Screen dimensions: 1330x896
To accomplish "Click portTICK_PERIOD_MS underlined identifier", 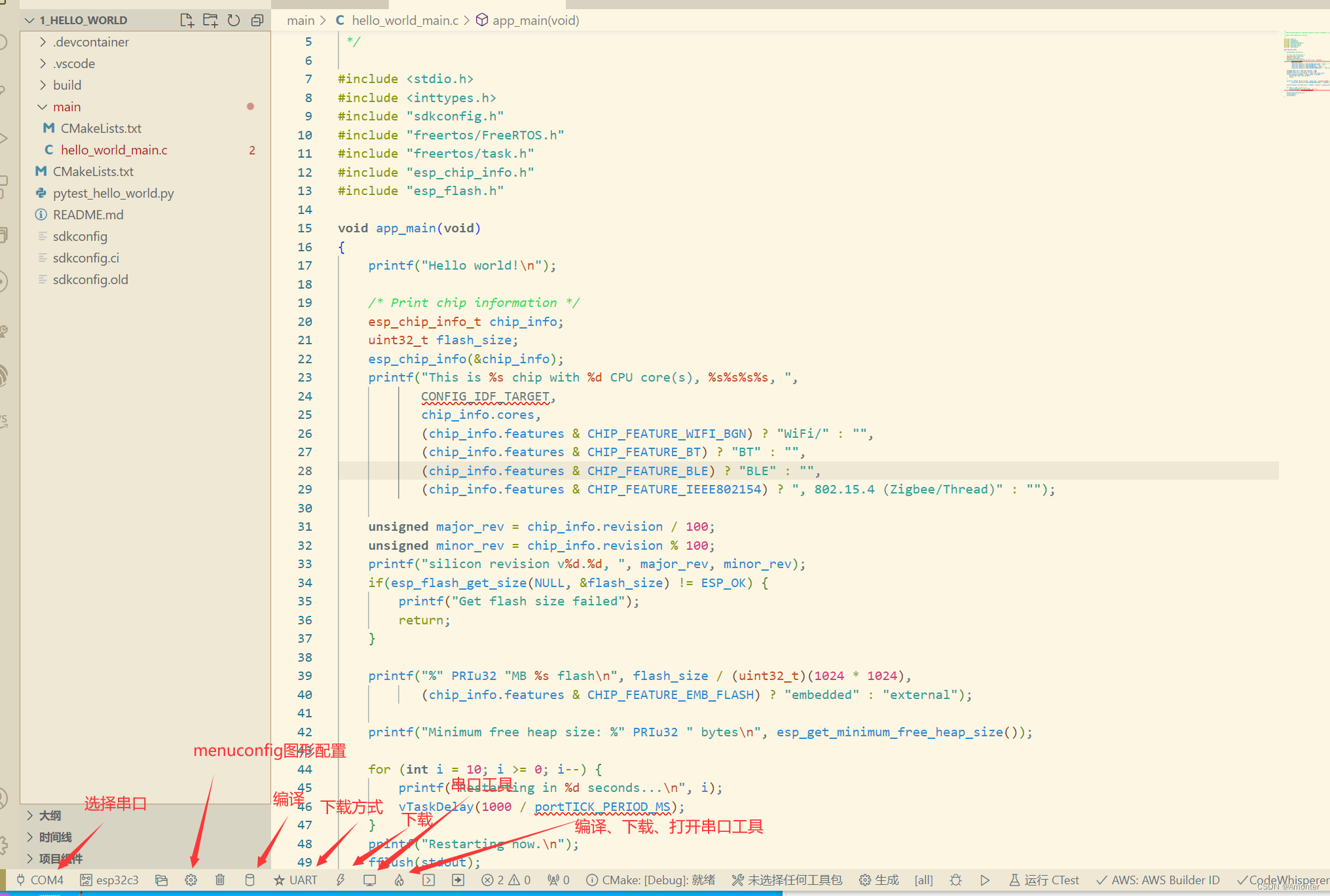I will (602, 806).
